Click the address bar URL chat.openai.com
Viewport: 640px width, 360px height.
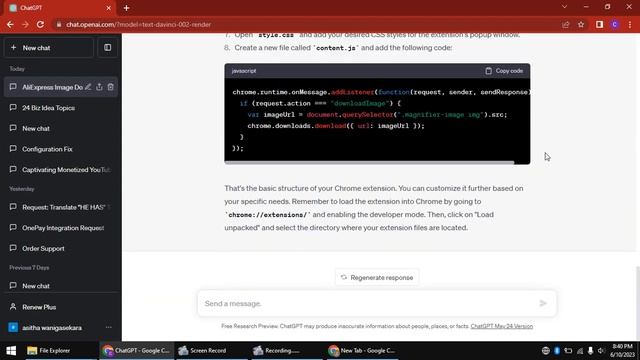coord(139,24)
